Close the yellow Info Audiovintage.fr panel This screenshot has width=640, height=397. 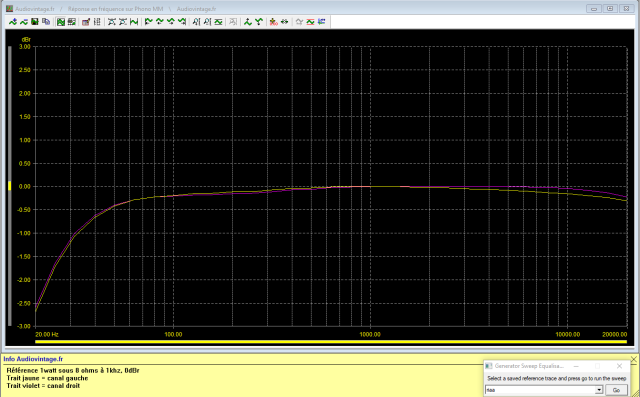[x=633, y=359]
